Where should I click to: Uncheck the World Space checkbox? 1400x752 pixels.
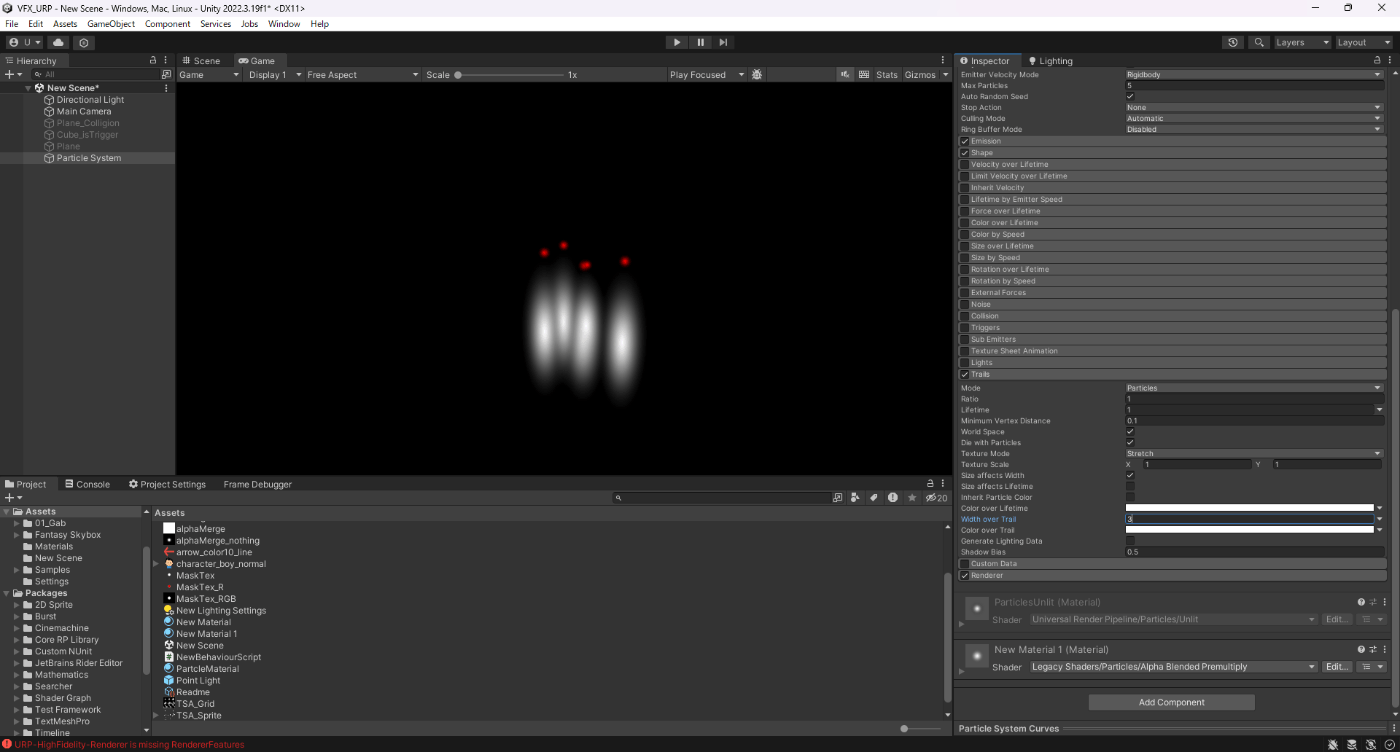(1130, 432)
